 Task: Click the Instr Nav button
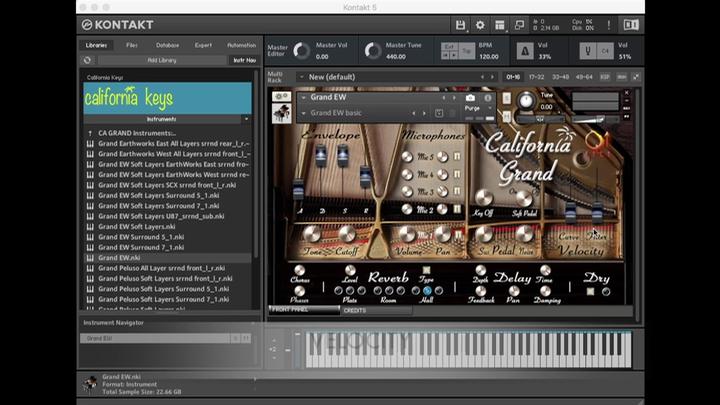click(x=244, y=60)
